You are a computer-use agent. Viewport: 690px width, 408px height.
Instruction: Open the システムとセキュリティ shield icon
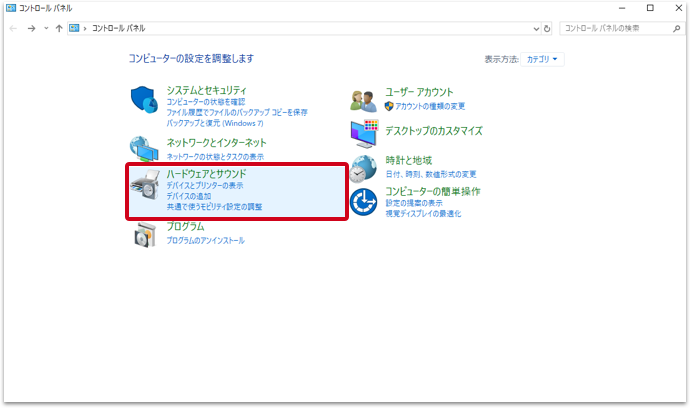144,100
